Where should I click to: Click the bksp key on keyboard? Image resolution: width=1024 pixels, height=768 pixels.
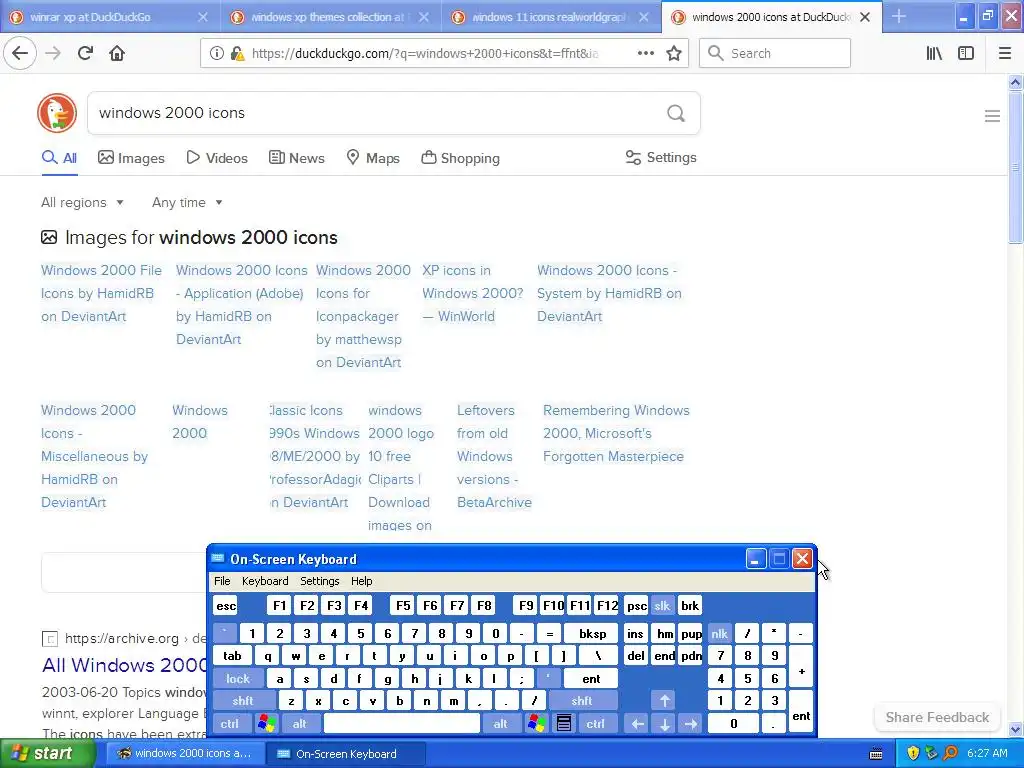coord(592,633)
